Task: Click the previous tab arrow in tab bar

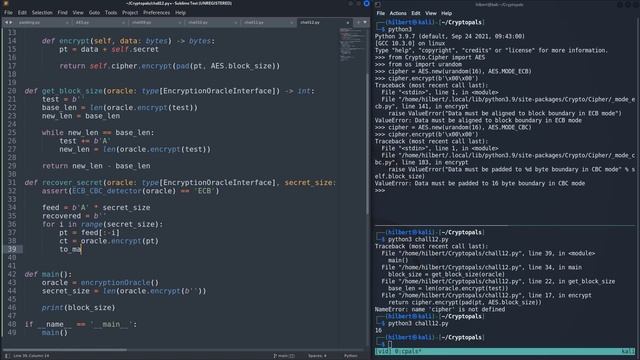Action: coord(6,22)
